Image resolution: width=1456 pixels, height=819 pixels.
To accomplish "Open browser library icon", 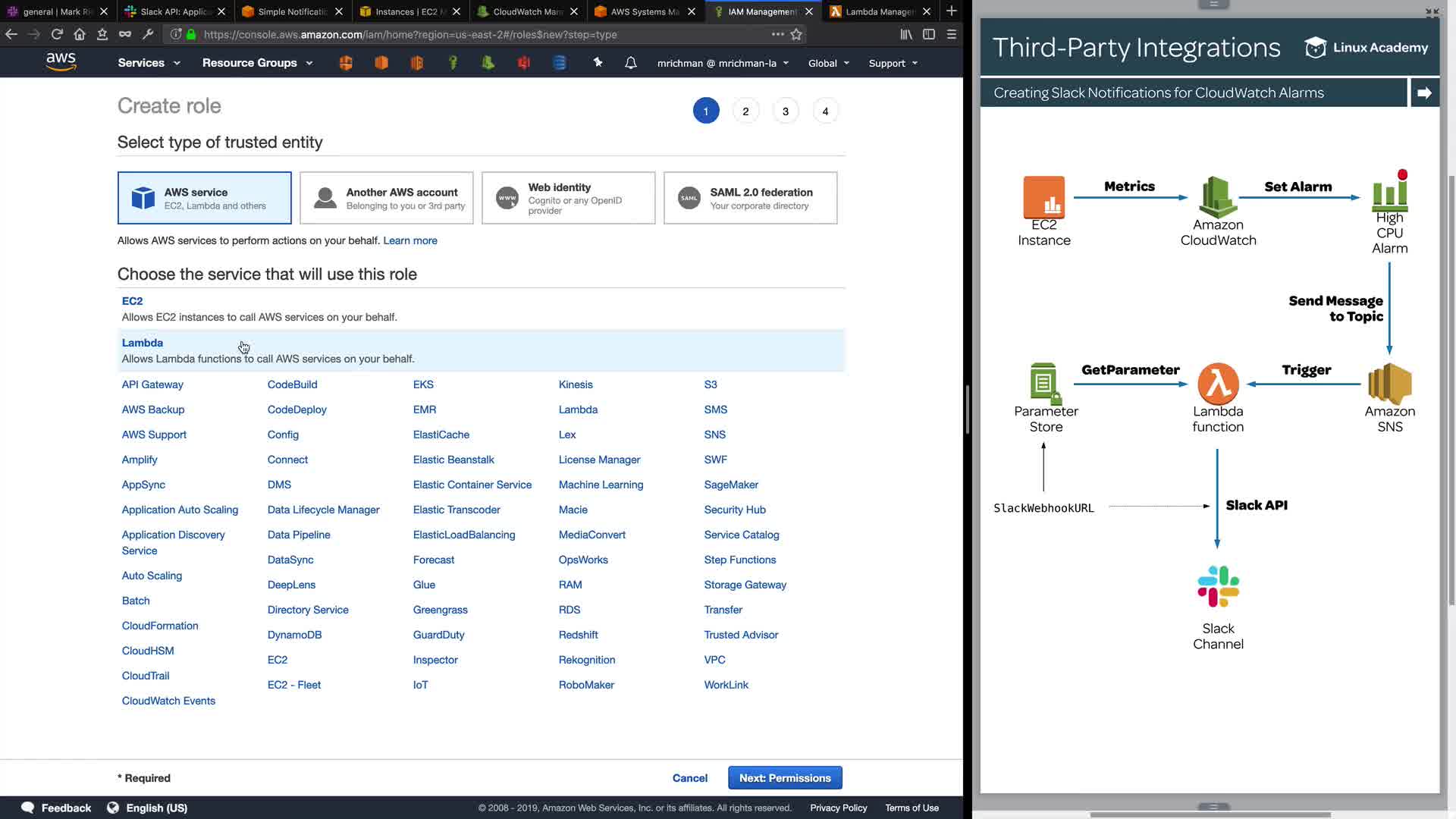I will click(x=906, y=34).
